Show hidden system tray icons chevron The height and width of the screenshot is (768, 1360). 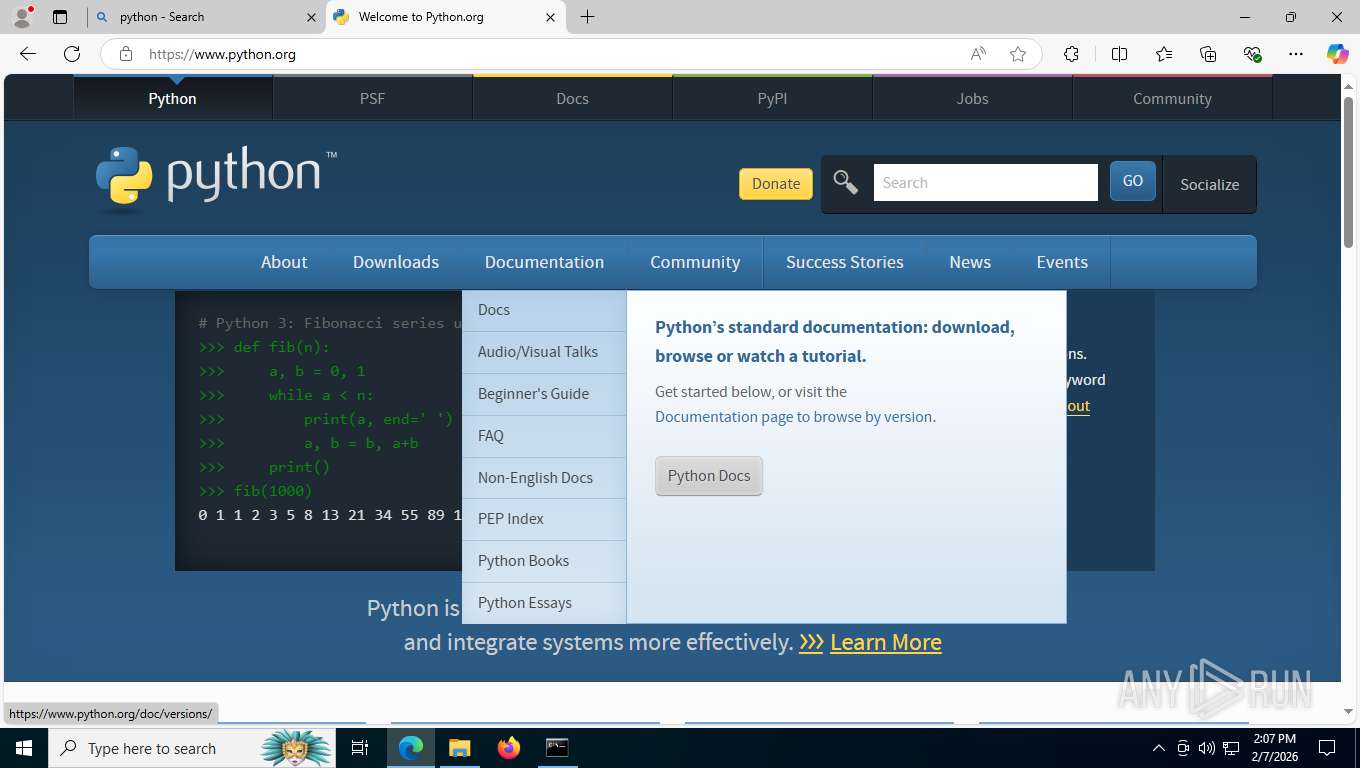(1159, 748)
